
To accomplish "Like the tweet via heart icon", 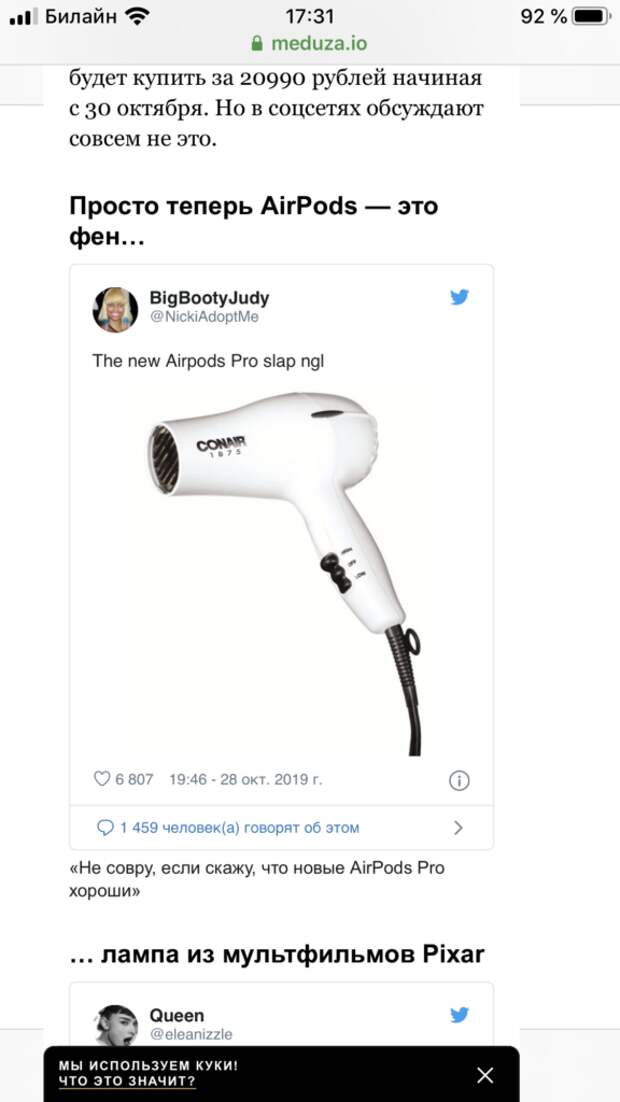I will point(102,779).
